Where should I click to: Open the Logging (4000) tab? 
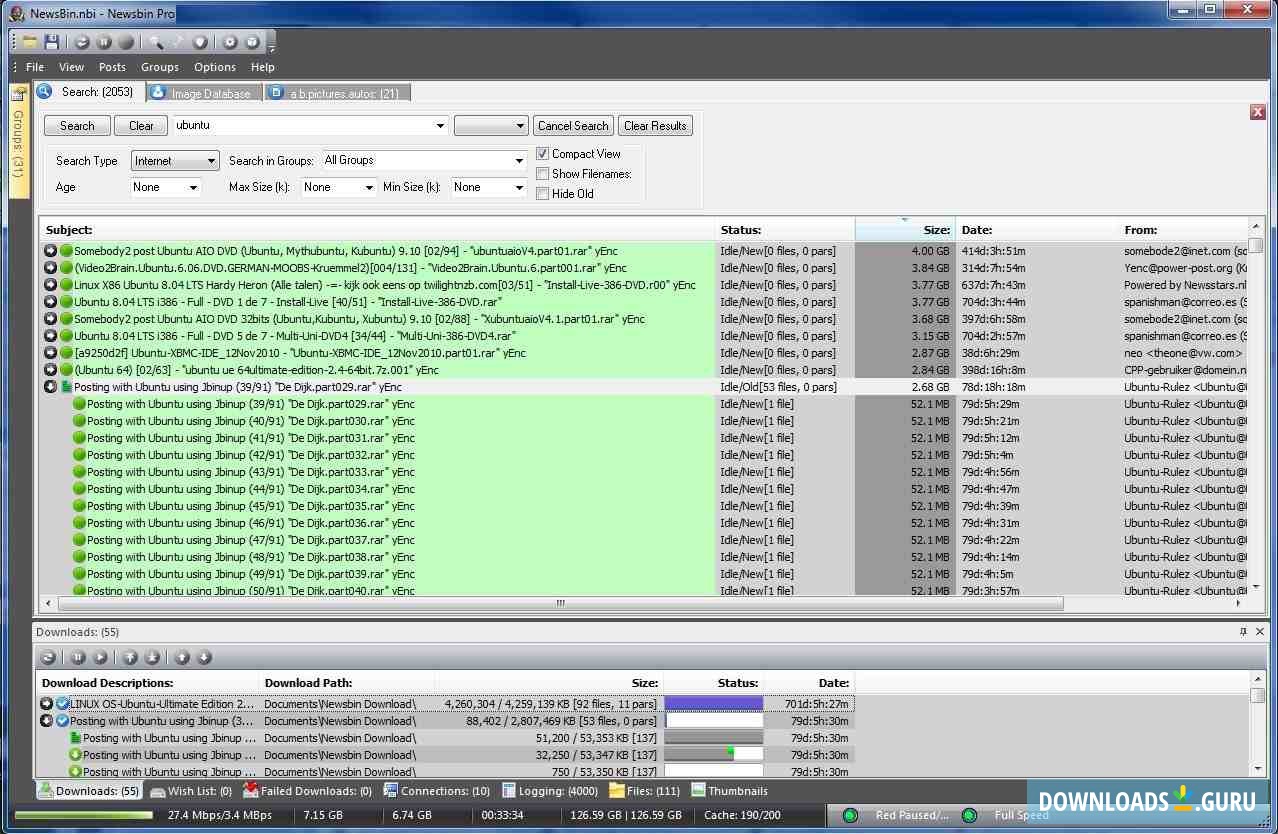[550, 791]
